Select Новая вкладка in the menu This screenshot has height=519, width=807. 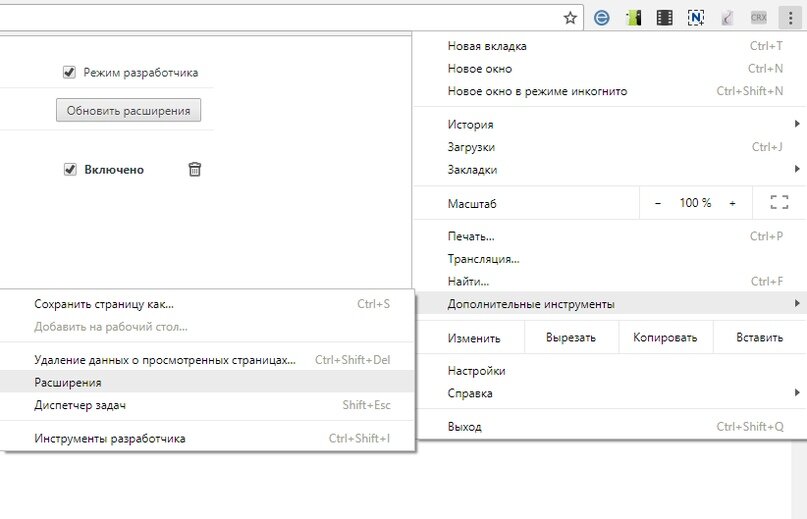tap(610, 46)
